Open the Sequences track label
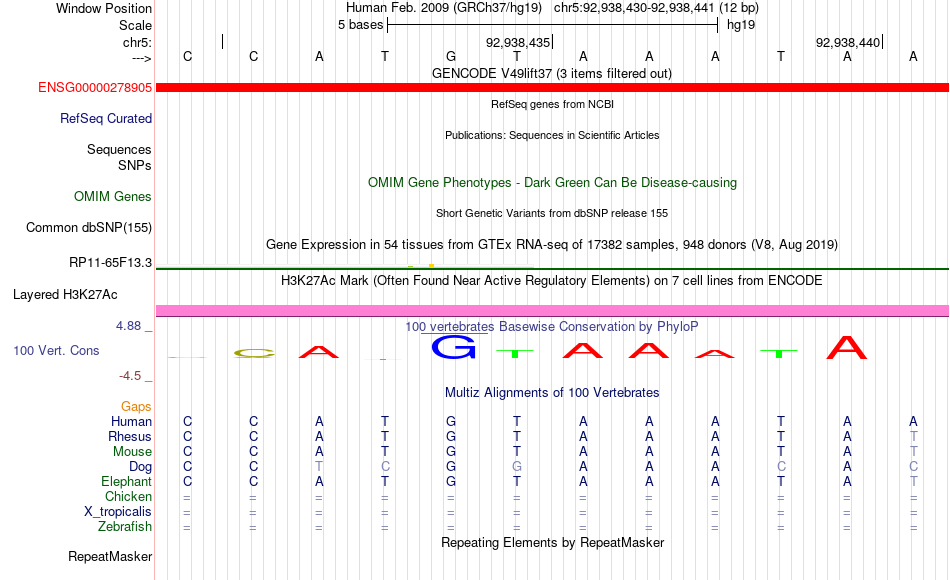The width and height of the screenshot is (950, 580). click(x=119, y=149)
